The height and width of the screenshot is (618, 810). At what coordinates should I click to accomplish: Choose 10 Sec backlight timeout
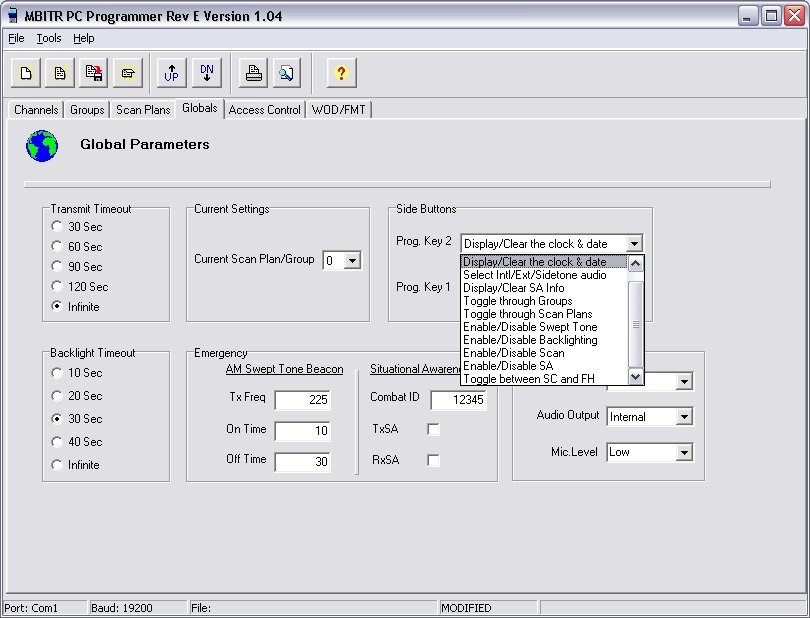click(x=57, y=373)
